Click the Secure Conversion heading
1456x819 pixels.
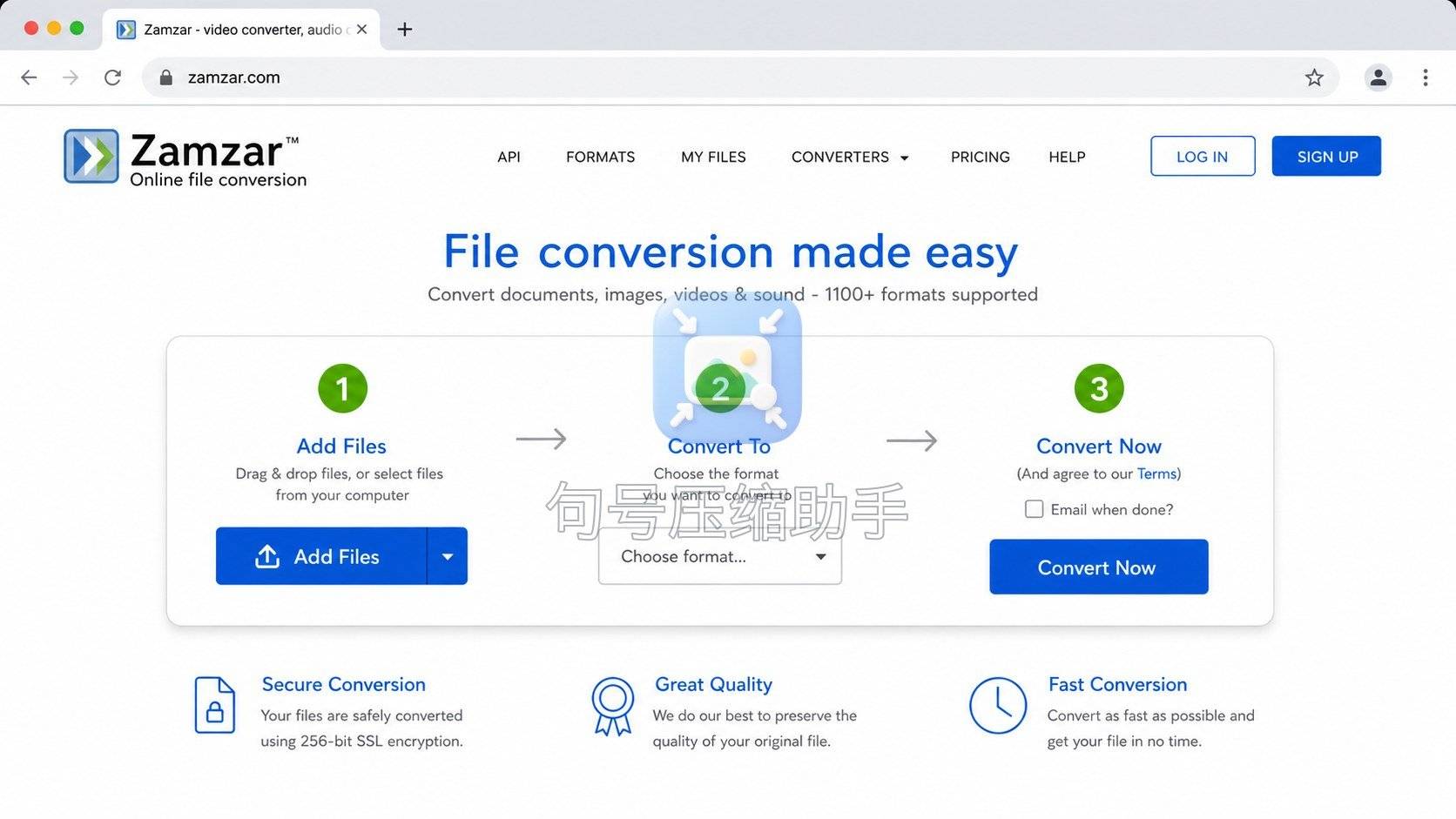pyautogui.click(x=344, y=684)
